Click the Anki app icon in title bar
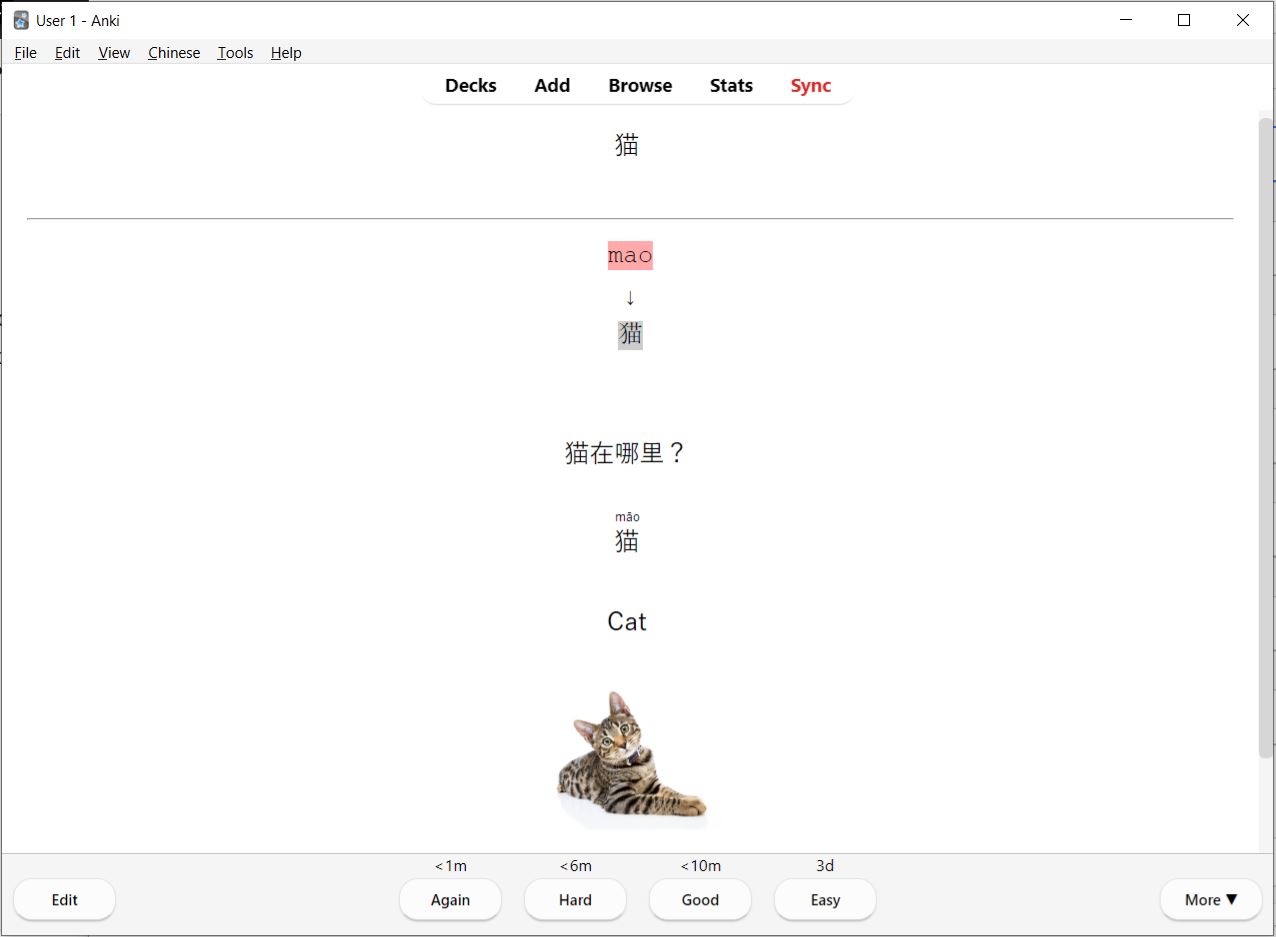 (21, 20)
